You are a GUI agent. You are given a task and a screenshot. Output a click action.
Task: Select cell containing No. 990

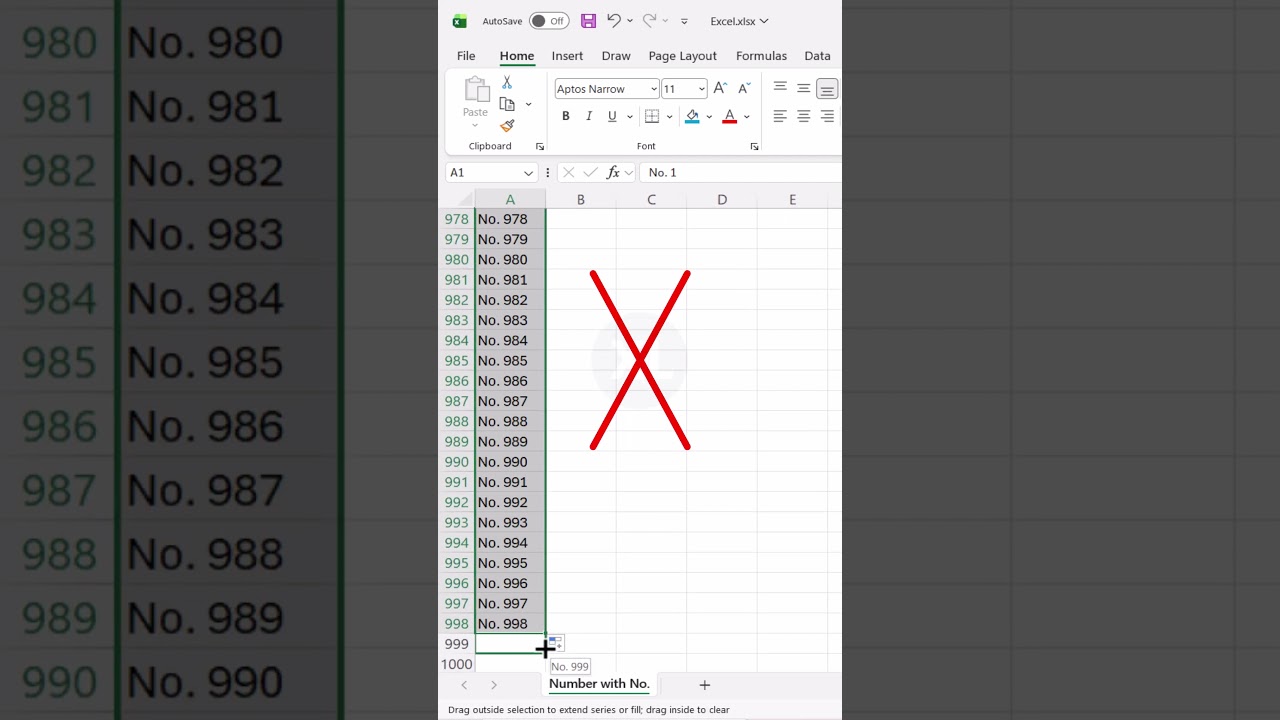[x=510, y=462]
